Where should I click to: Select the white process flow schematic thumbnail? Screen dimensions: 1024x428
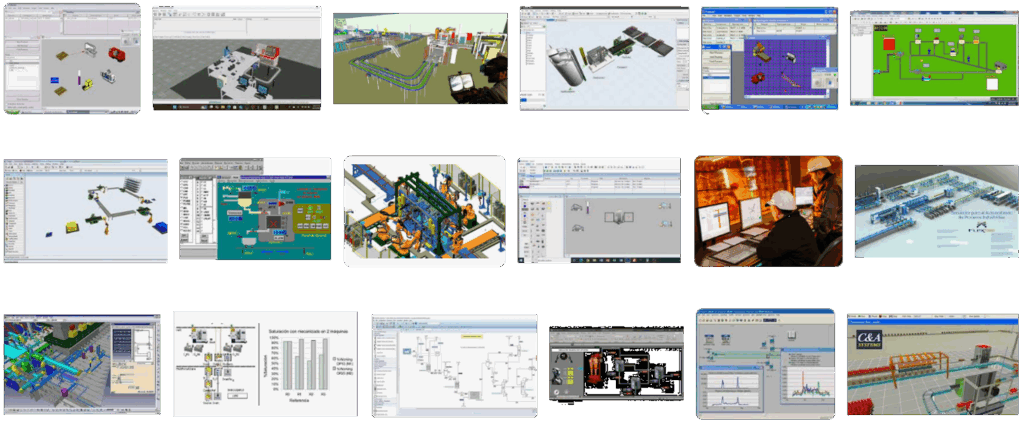coord(455,364)
